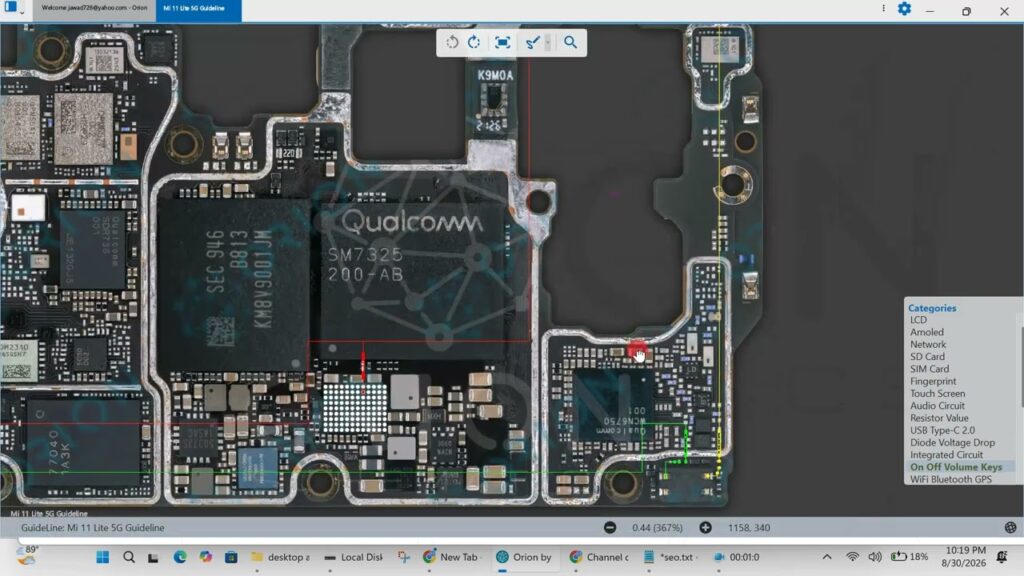The image size is (1024, 576).
Task: Switch to the Welcome Orion tab
Action: click(94, 8)
